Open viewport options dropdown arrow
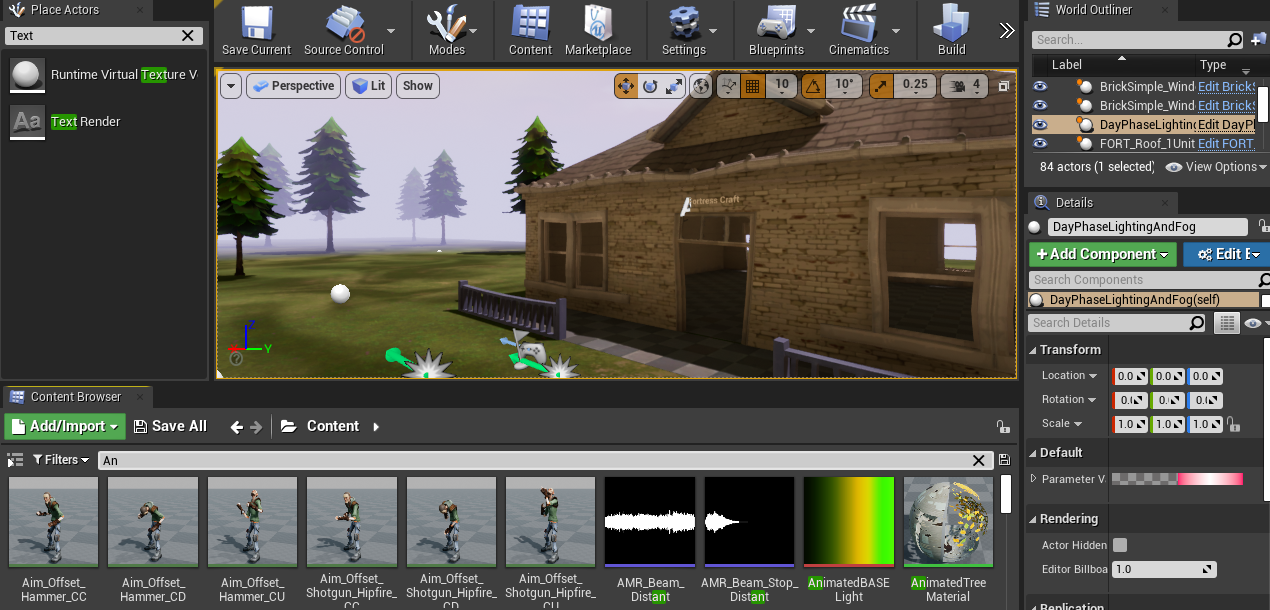 pyautogui.click(x=232, y=86)
